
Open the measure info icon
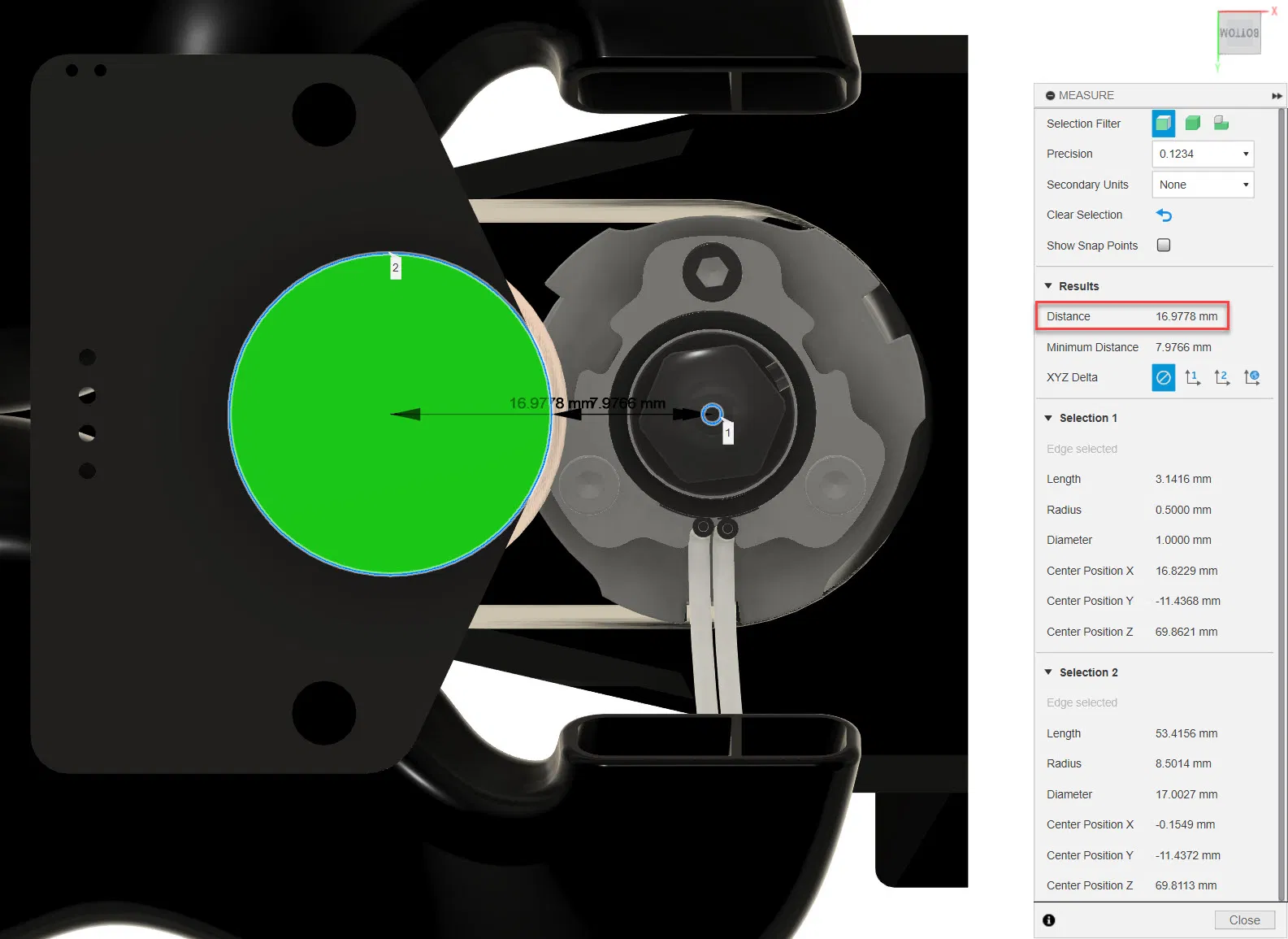coord(1049,920)
